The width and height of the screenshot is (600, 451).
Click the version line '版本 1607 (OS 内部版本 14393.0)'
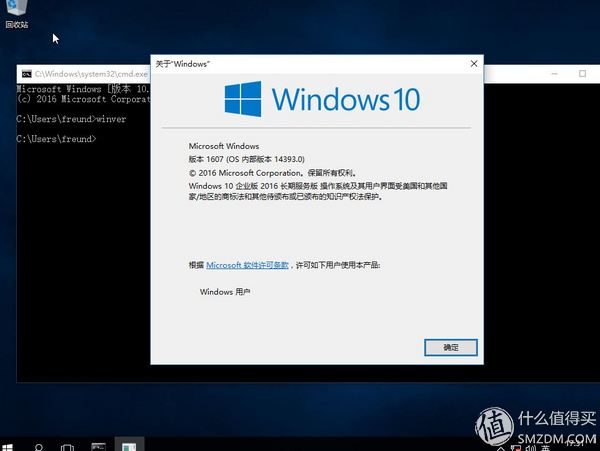coord(246,159)
